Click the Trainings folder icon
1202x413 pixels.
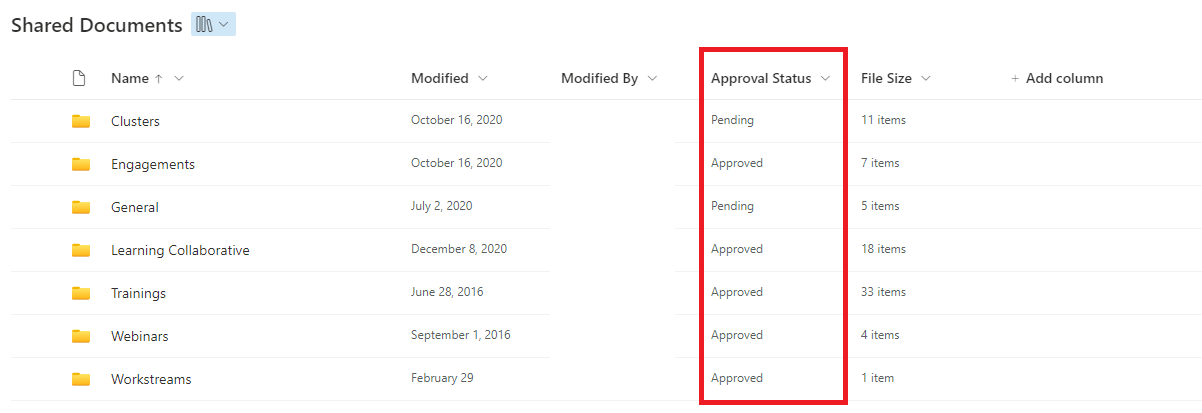(81, 293)
